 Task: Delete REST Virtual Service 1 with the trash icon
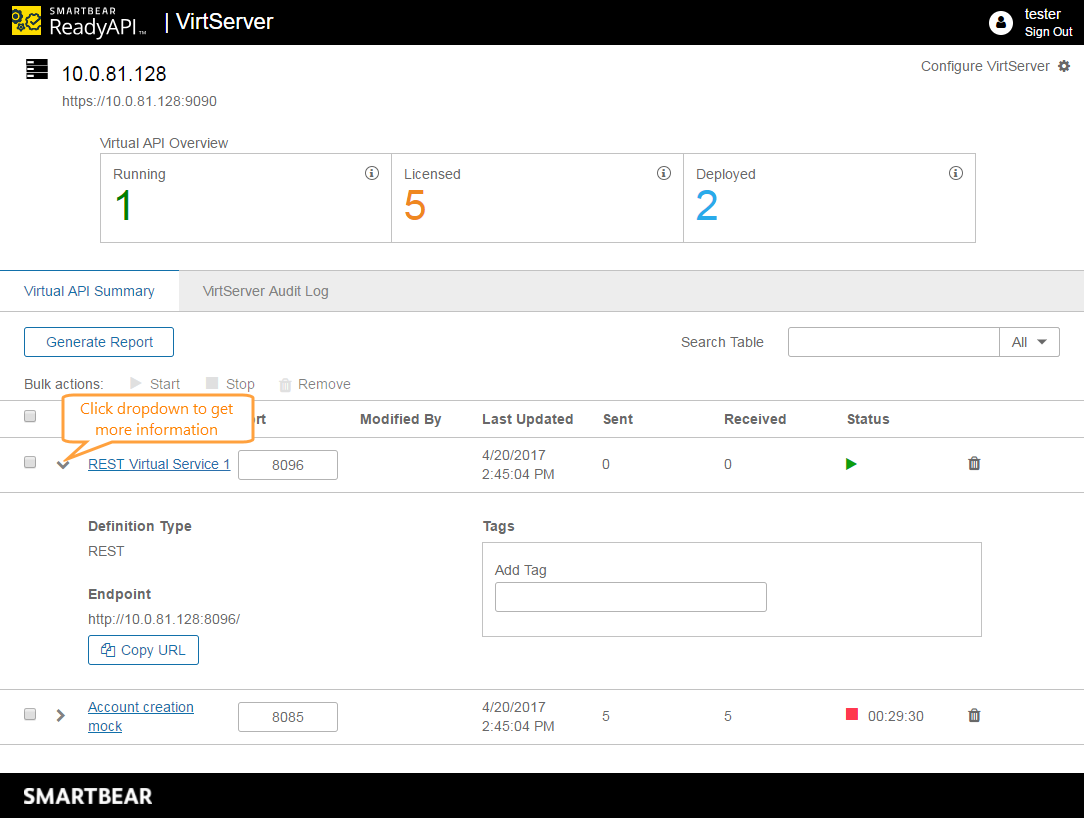(974, 463)
